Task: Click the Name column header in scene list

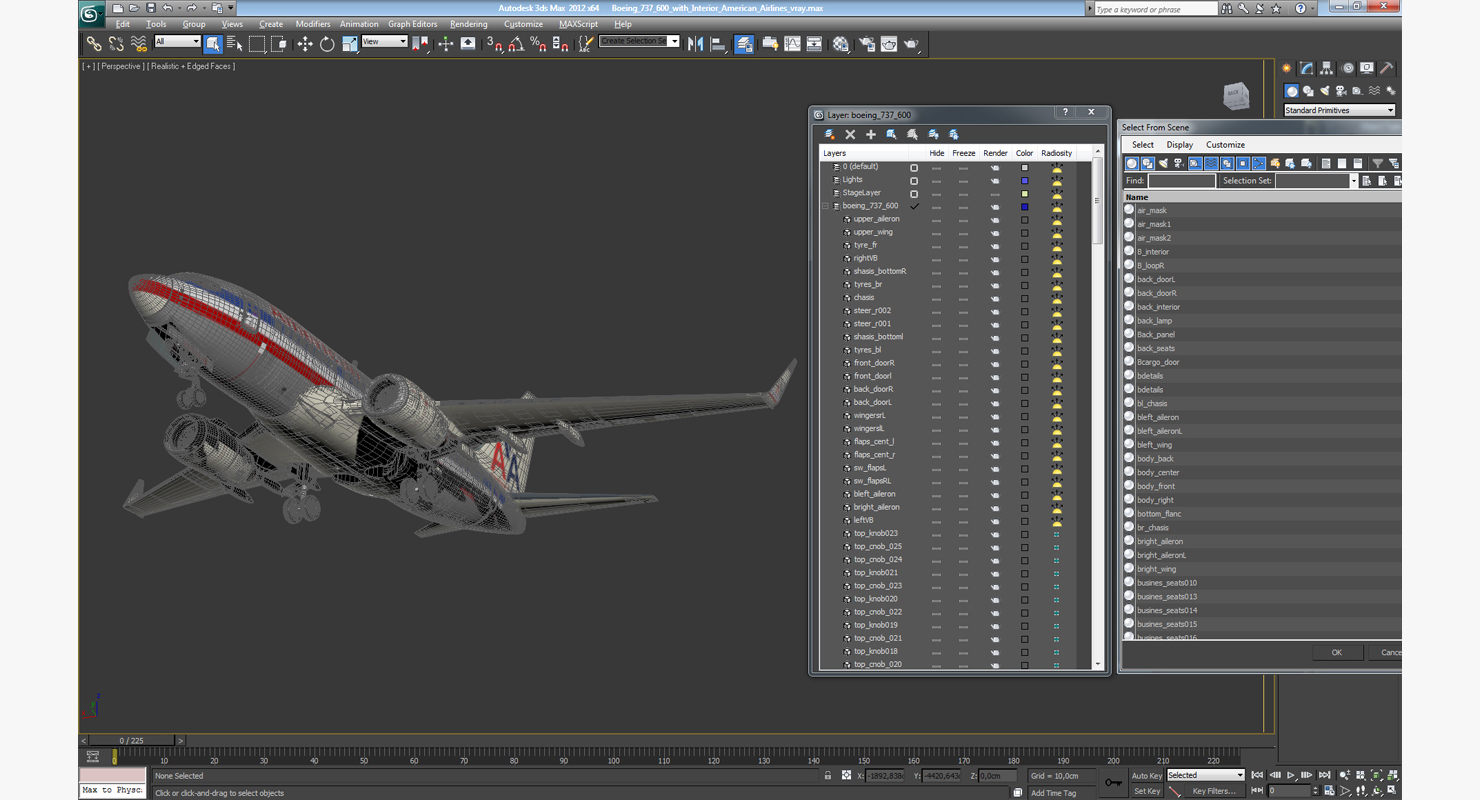Action: (1261, 197)
